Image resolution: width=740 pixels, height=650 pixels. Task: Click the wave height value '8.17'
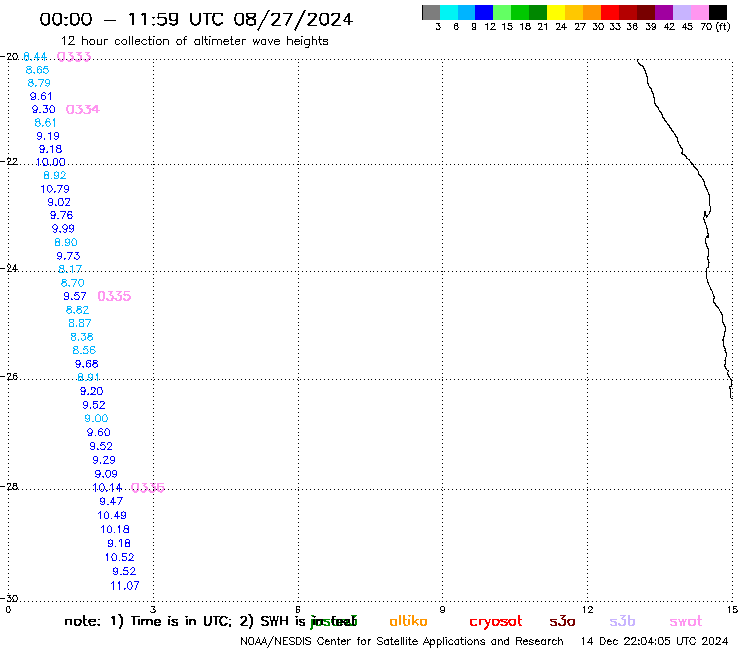(70, 270)
